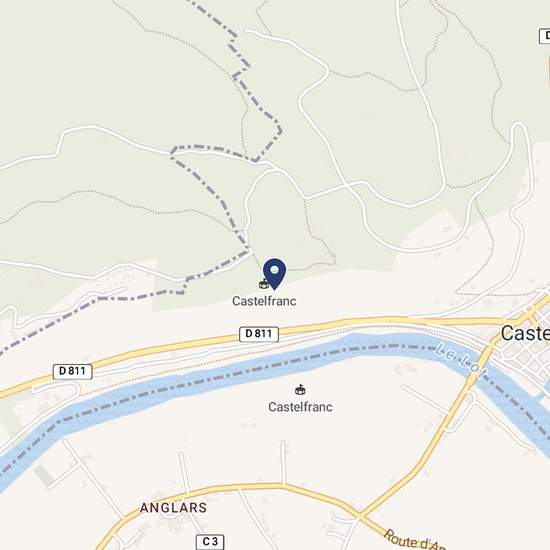550x550 pixels.
Task: Open the Castelfranc label south of river
Action: click(x=300, y=407)
